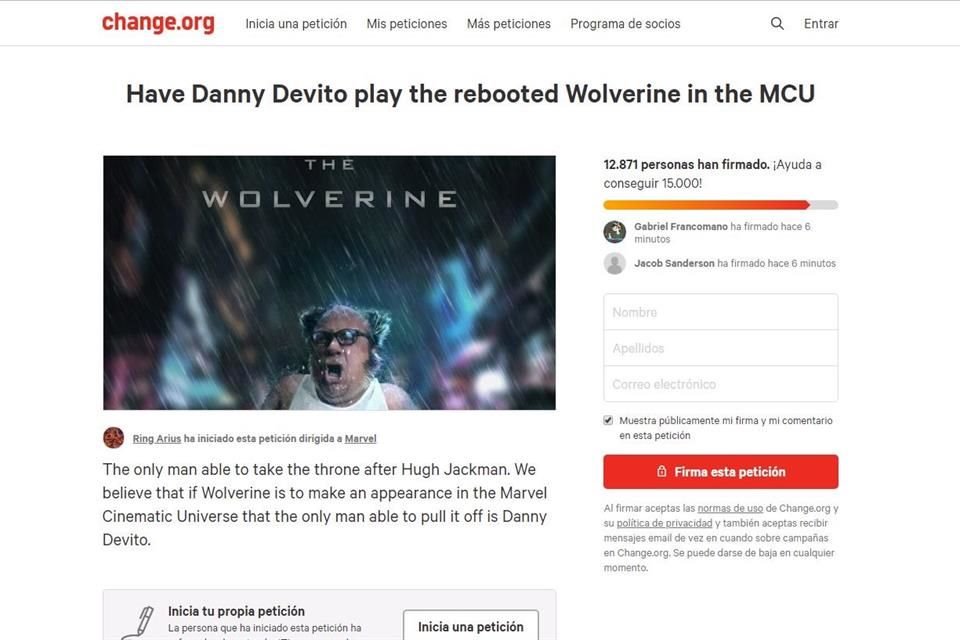
Task: Focus the Nombre input field
Action: coord(721,312)
